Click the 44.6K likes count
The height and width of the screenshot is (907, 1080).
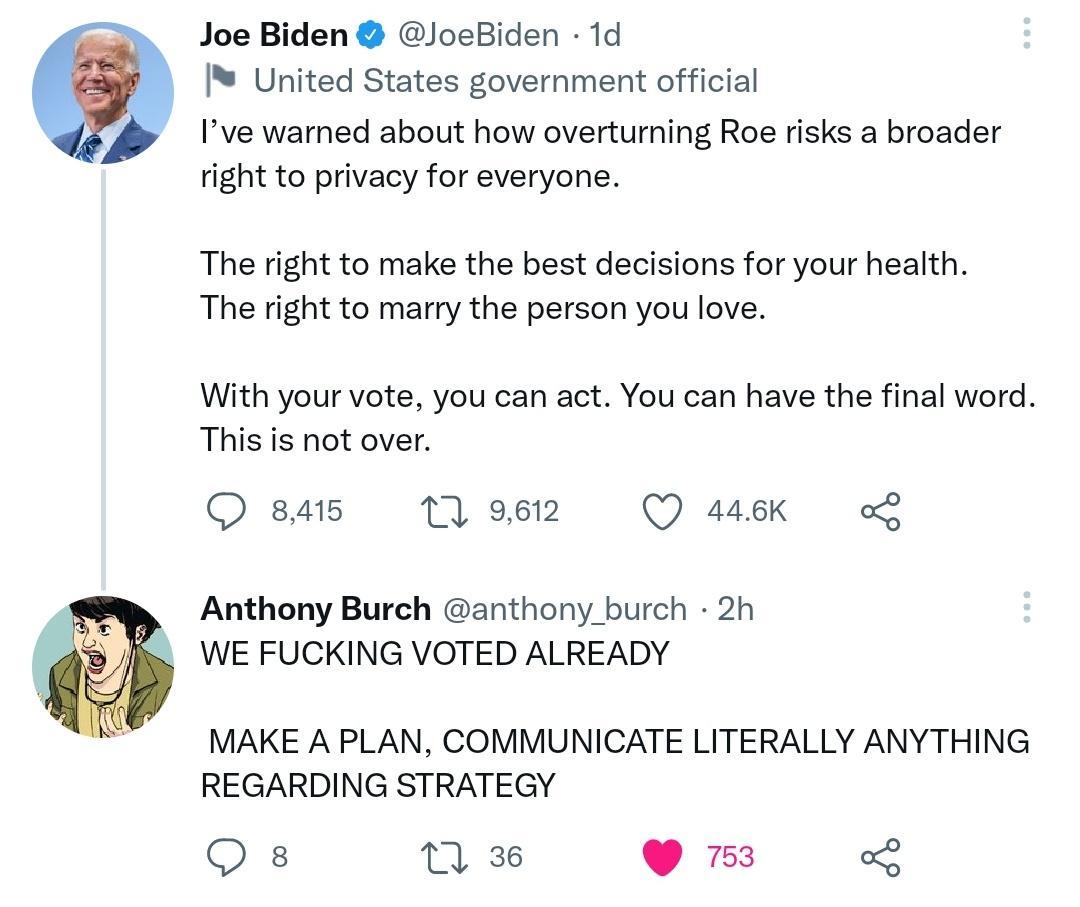point(746,511)
